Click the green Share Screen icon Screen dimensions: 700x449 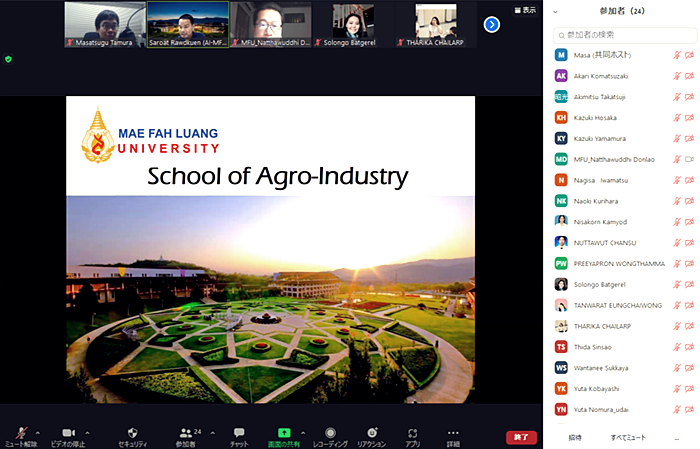click(284, 432)
